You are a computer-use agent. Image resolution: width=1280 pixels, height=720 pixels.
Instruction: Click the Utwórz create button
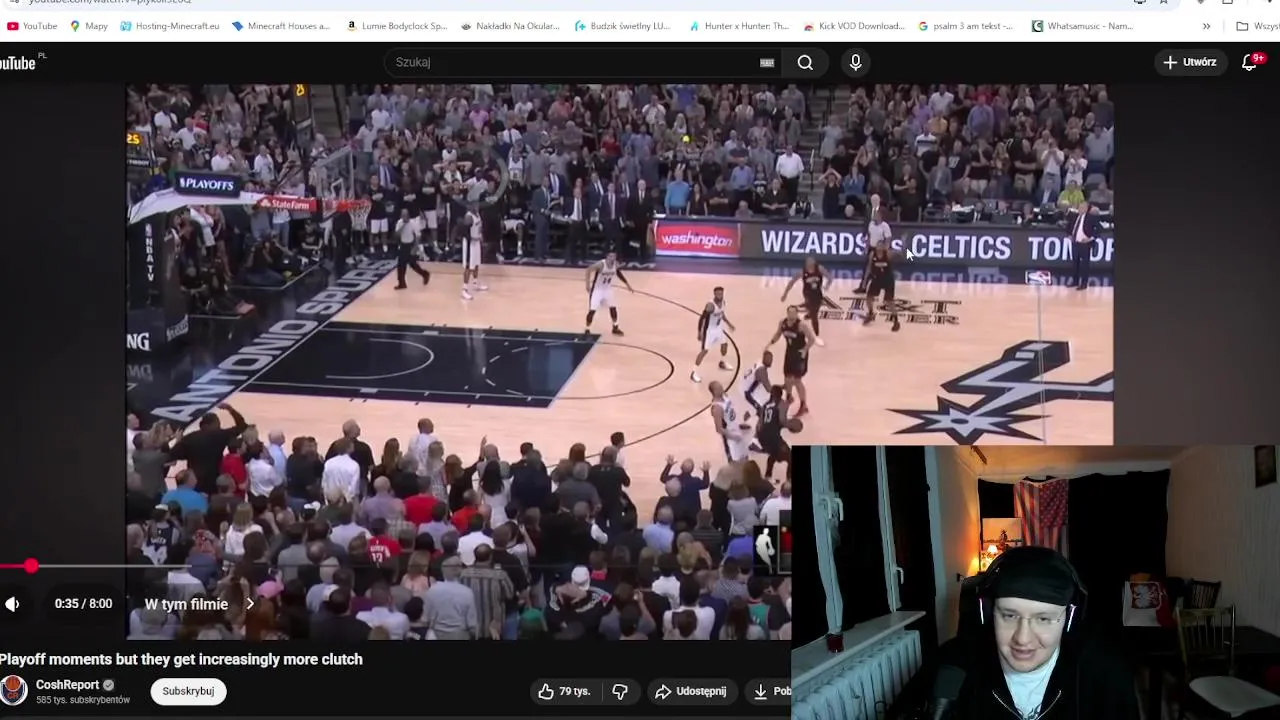1189,62
